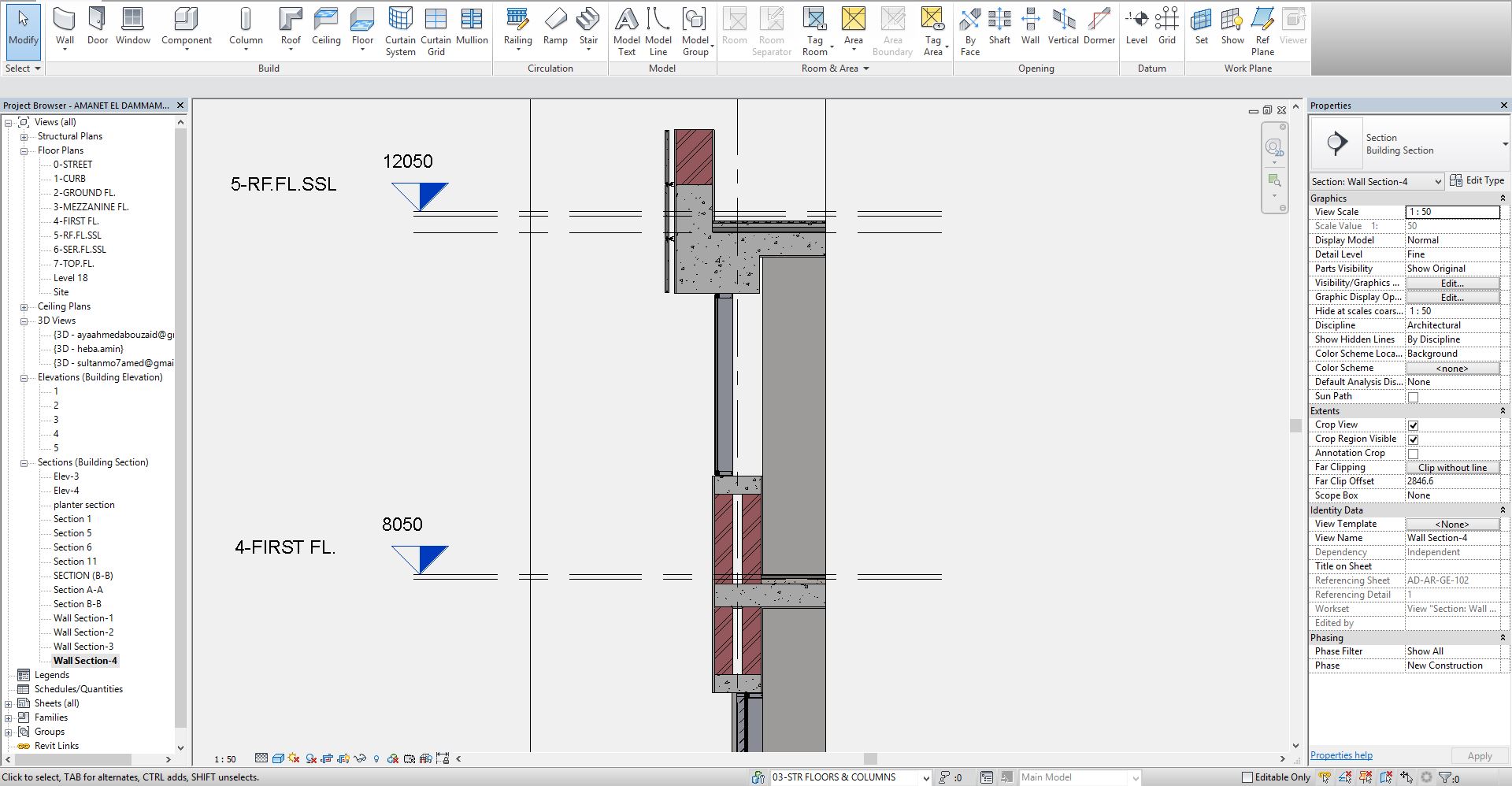Open Wall Section-2 in Project Browser
The image size is (1512, 786).
[x=83, y=632]
